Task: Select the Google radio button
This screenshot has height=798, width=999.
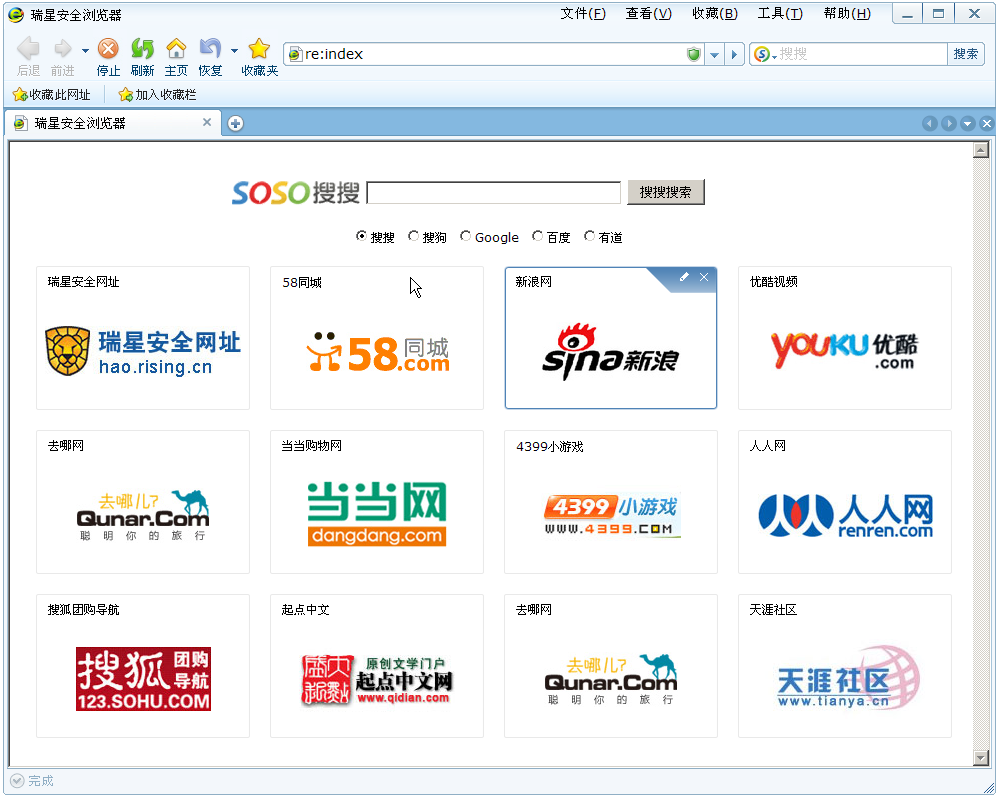Action: coord(466,236)
